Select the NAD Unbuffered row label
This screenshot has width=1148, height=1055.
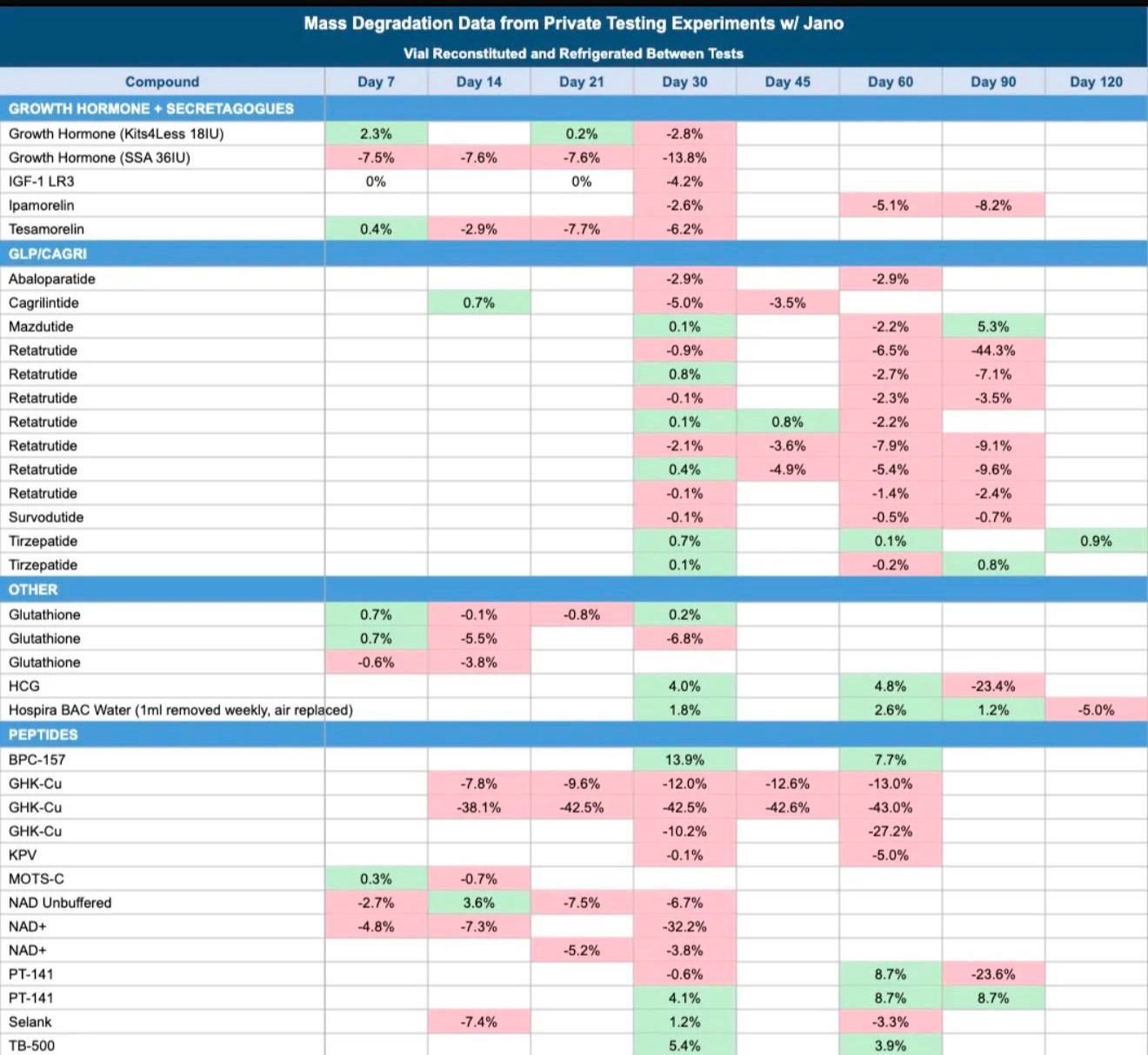60,903
